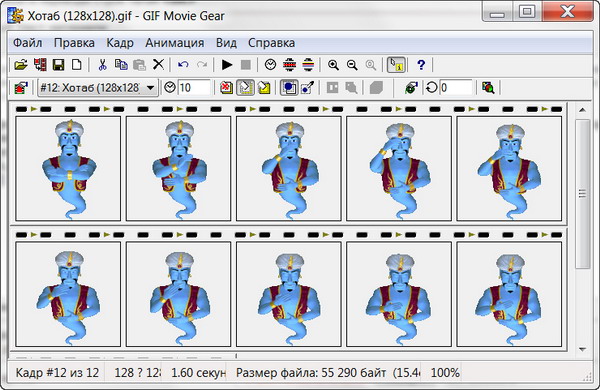Toggle the highlighted frame disposal button

click(x=245, y=88)
